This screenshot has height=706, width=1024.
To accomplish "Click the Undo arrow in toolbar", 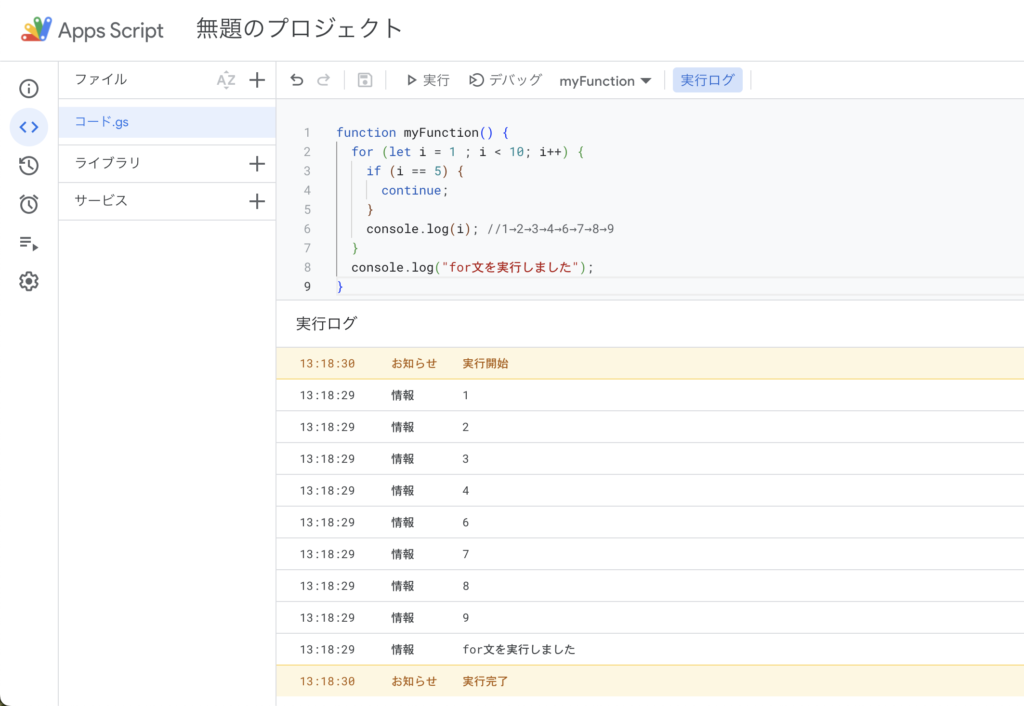I will (297, 80).
